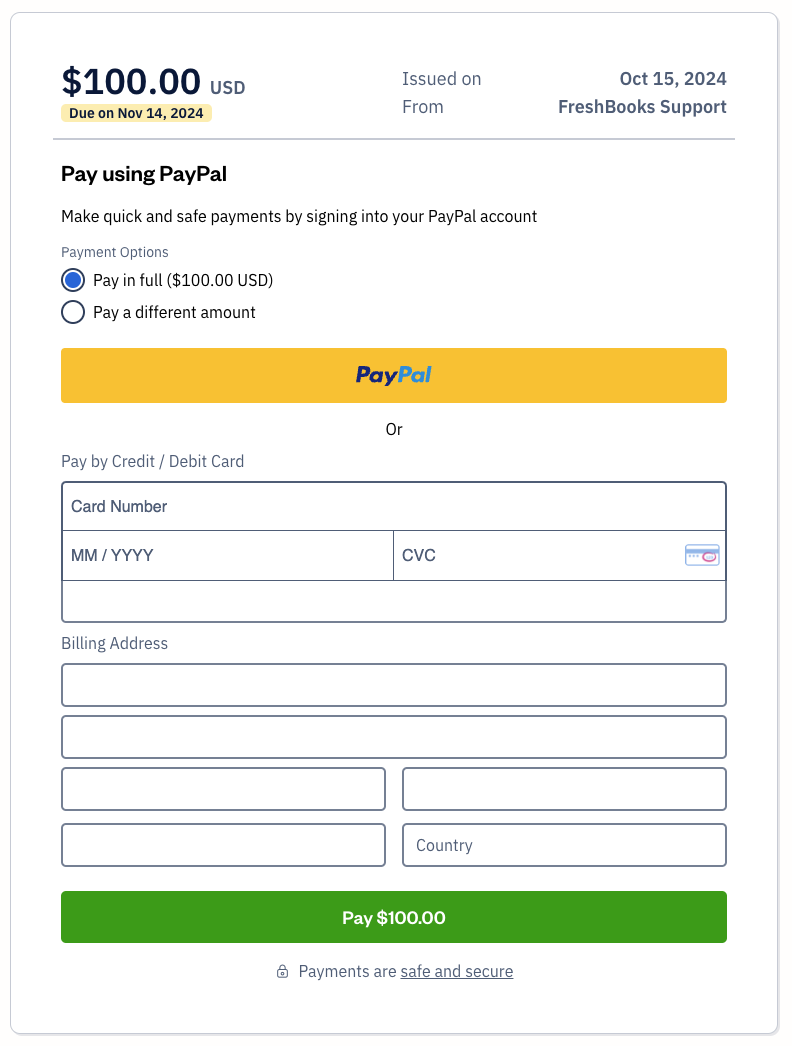Choose Pay a different amount option

[73, 312]
